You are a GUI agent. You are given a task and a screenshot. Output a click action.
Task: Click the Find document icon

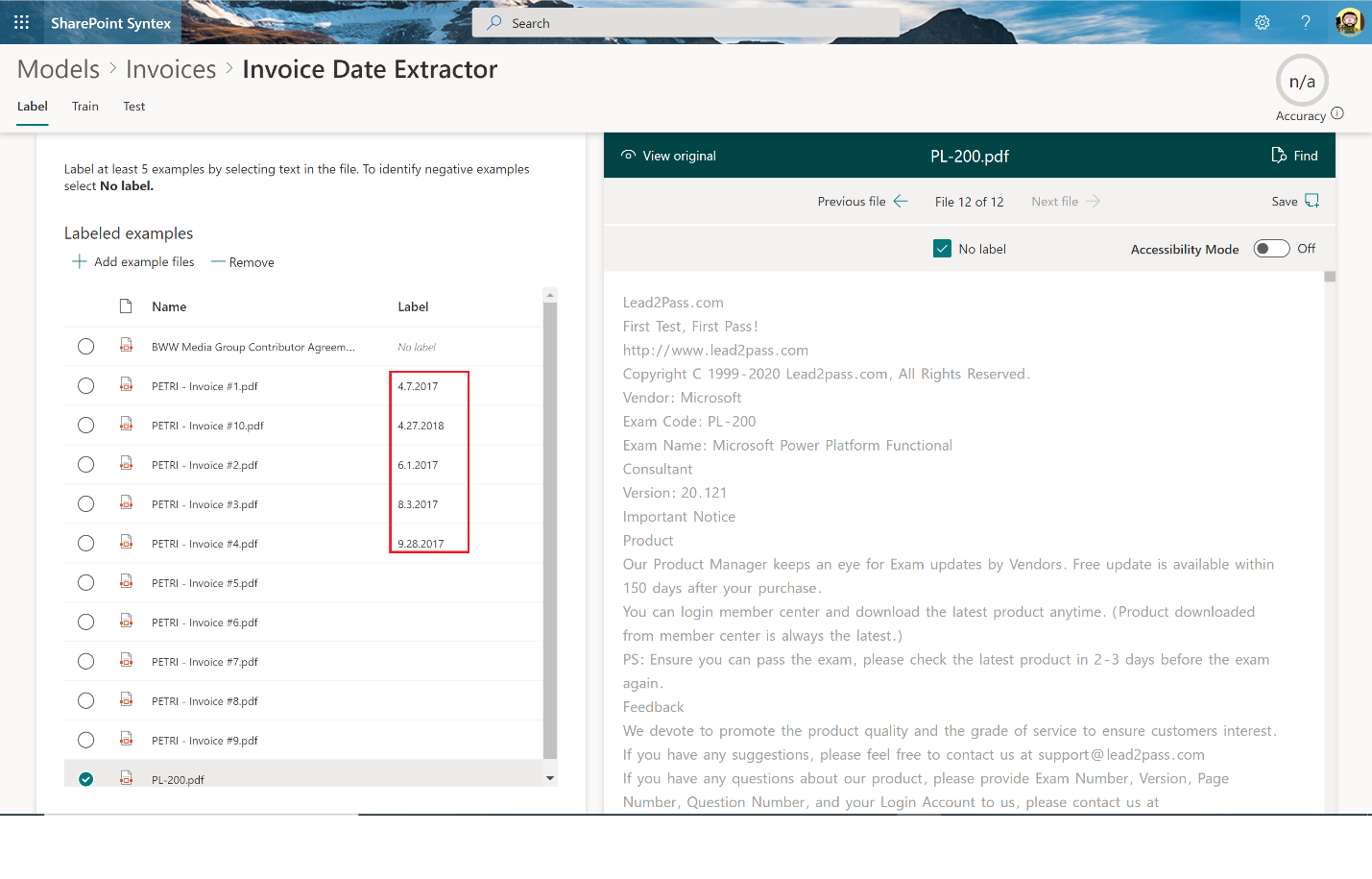point(1279,156)
